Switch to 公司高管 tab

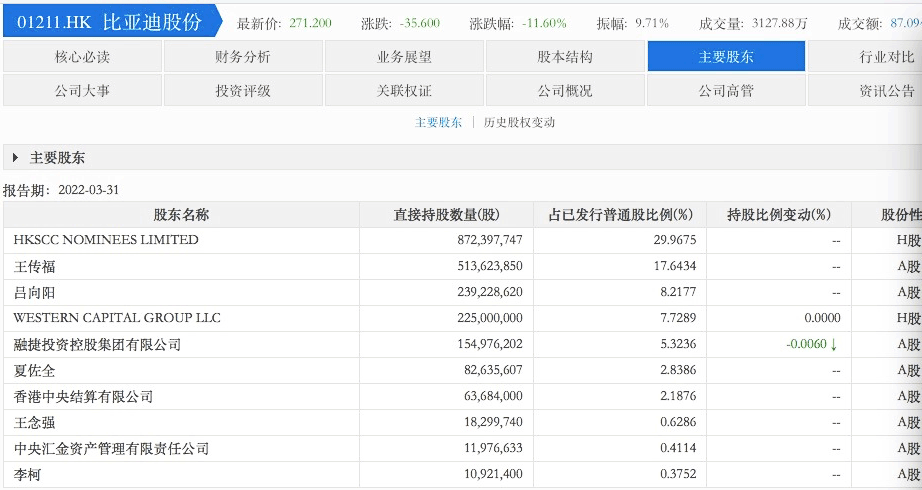(726, 91)
